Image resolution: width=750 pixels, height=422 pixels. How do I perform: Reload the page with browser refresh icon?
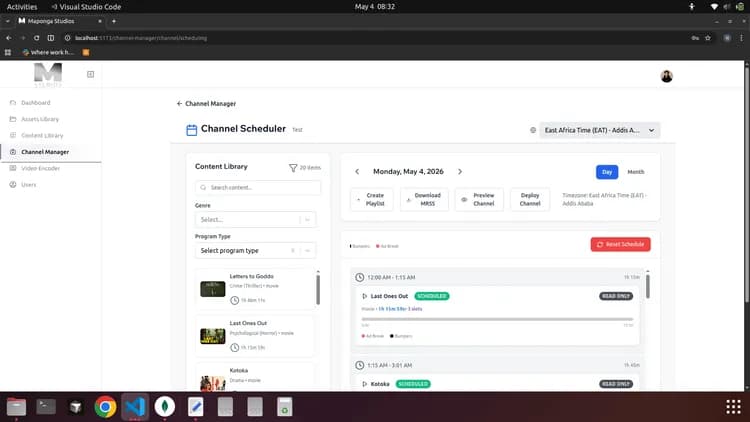point(36,38)
